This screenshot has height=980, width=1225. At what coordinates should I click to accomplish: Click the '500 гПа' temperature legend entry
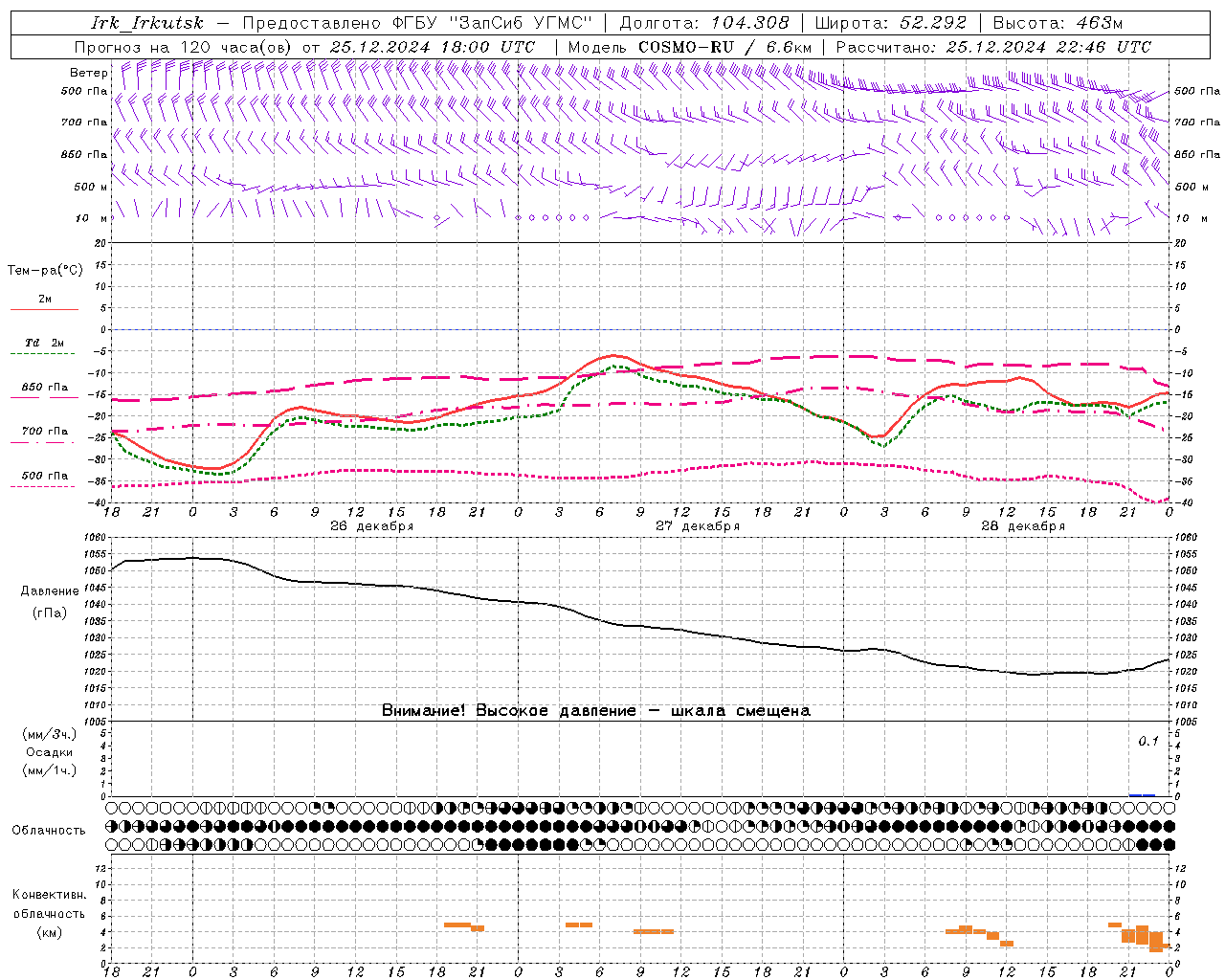pyautogui.click(x=45, y=476)
